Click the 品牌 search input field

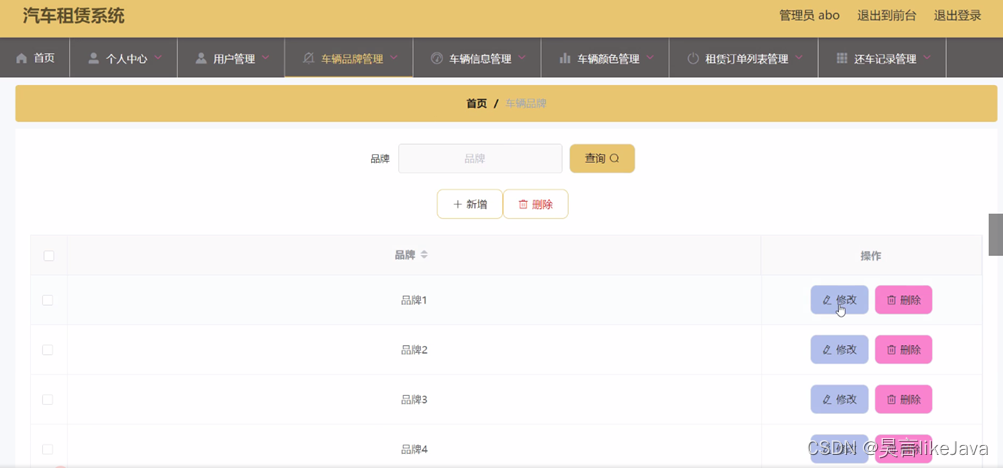480,159
